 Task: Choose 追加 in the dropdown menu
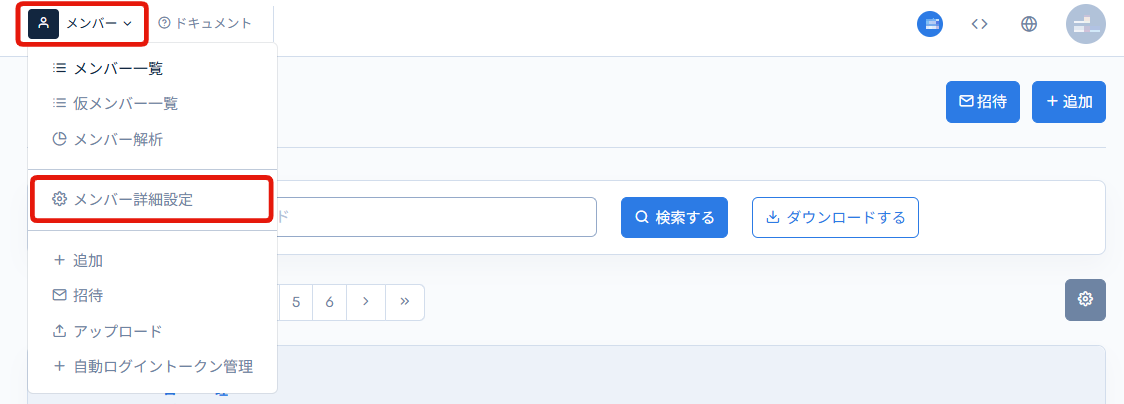coord(88,260)
